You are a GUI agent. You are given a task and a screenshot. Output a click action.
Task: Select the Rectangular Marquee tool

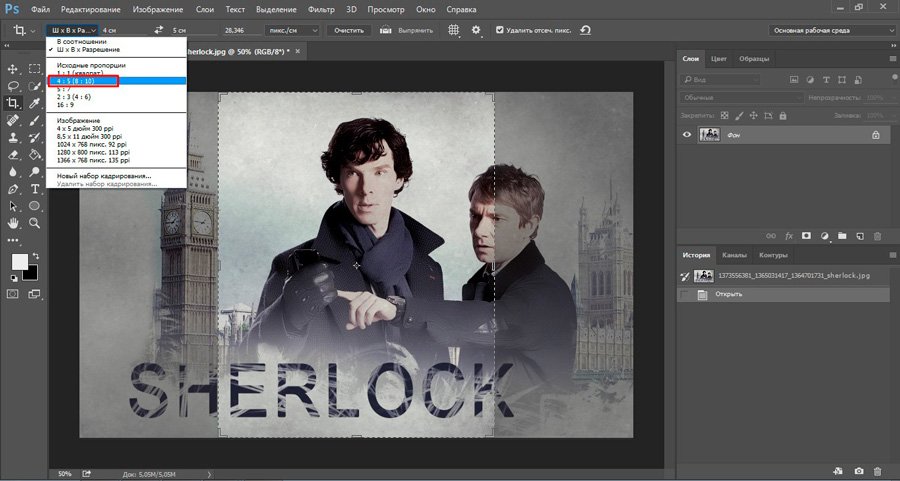(34, 69)
